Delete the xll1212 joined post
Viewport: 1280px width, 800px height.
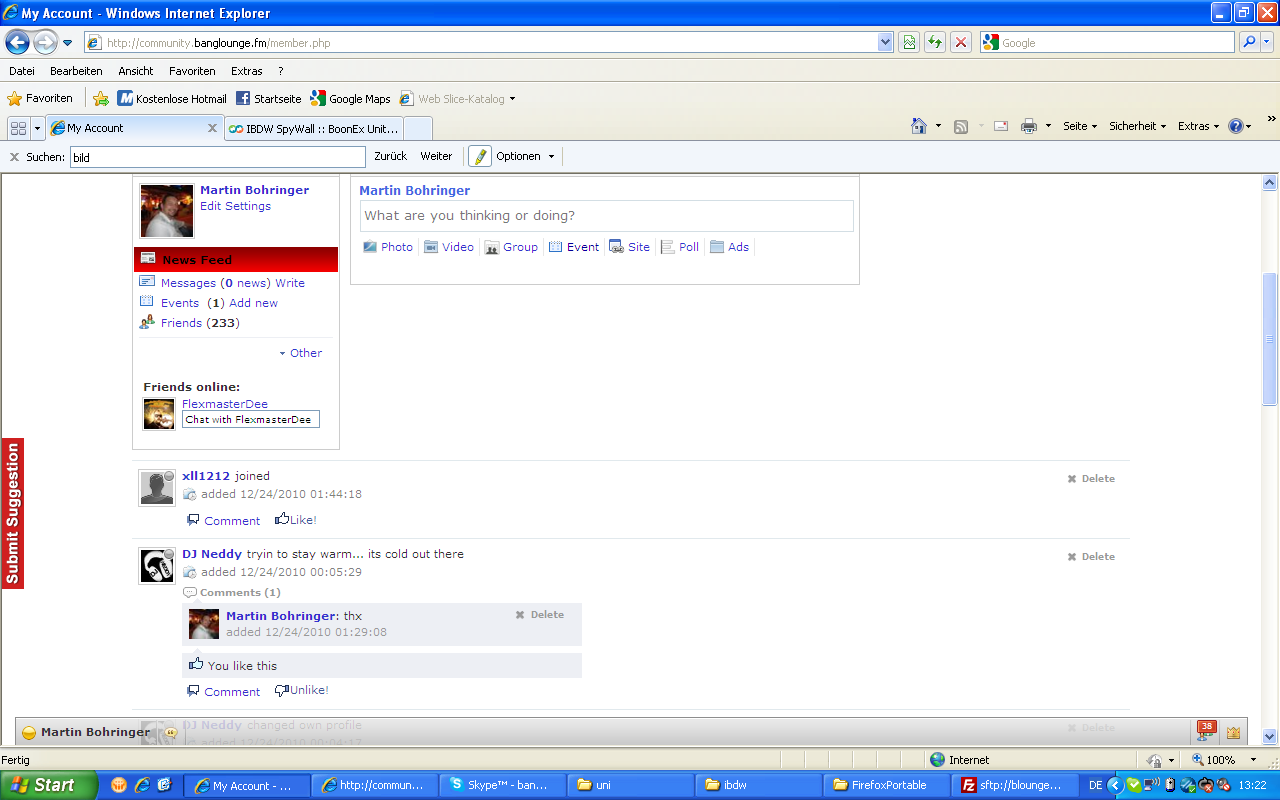point(1091,479)
